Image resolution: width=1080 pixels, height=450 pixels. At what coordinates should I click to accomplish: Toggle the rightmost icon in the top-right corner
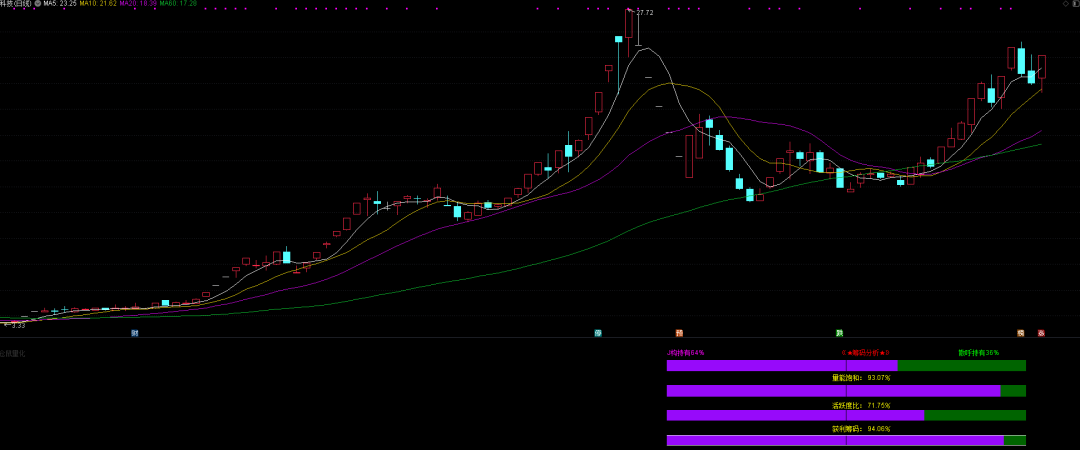point(1075,4)
